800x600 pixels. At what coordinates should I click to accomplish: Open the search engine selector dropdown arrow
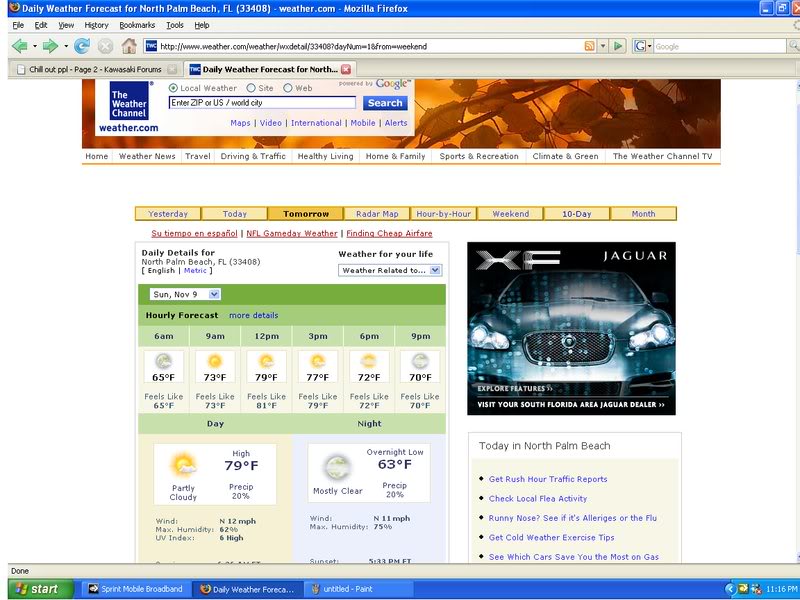click(649, 46)
